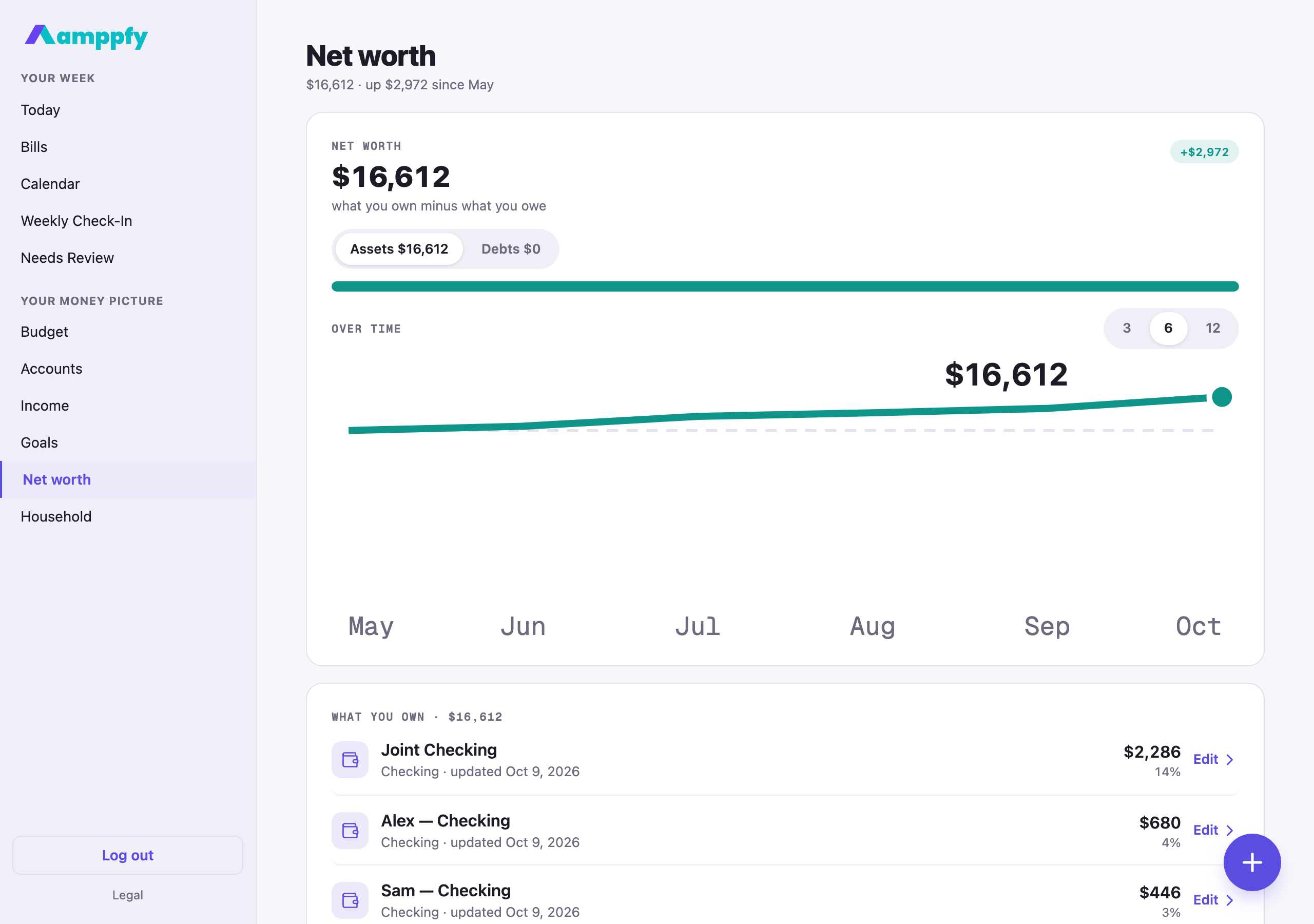Edit the Alex — Checking account
The width and height of the screenshot is (1314, 924).
pyautogui.click(x=1205, y=830)
